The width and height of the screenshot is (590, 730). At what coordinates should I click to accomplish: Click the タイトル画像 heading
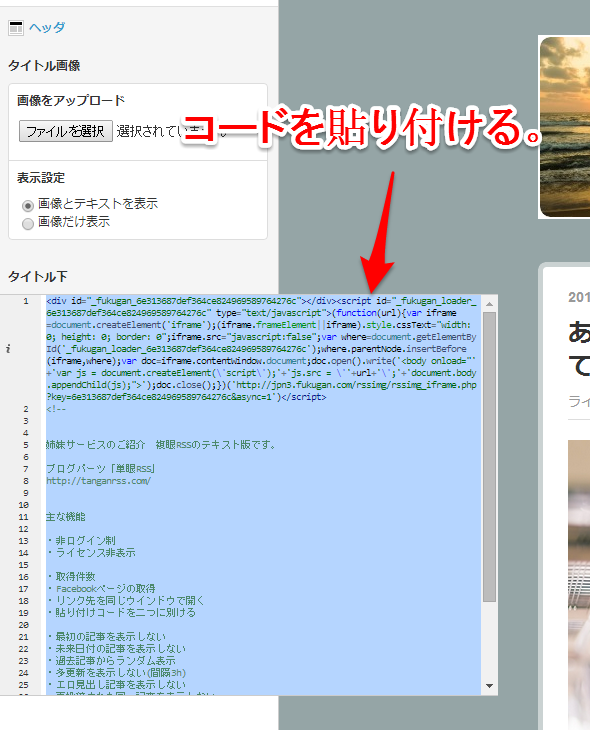coord(44,66)
